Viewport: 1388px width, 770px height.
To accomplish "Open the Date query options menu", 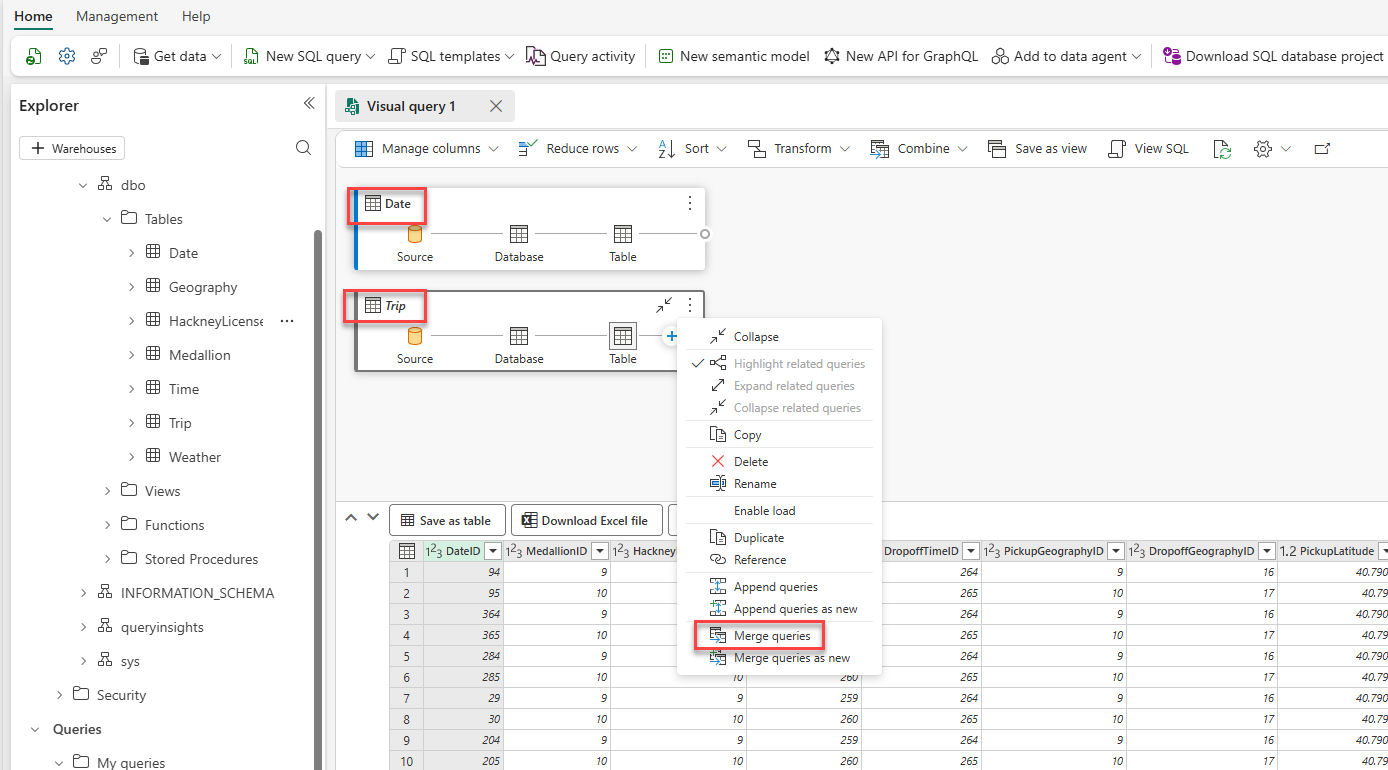I will click(690, 203).
